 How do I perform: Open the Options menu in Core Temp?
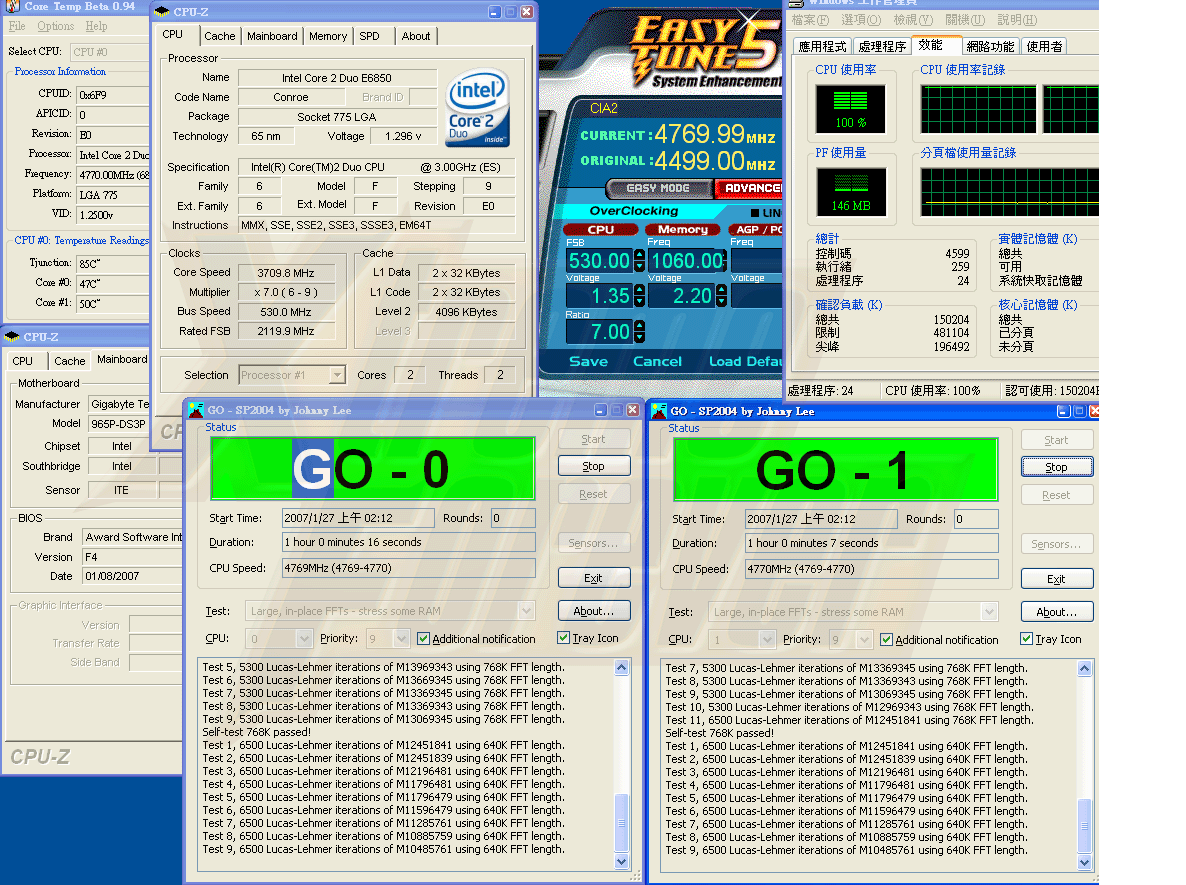[56, 26]
